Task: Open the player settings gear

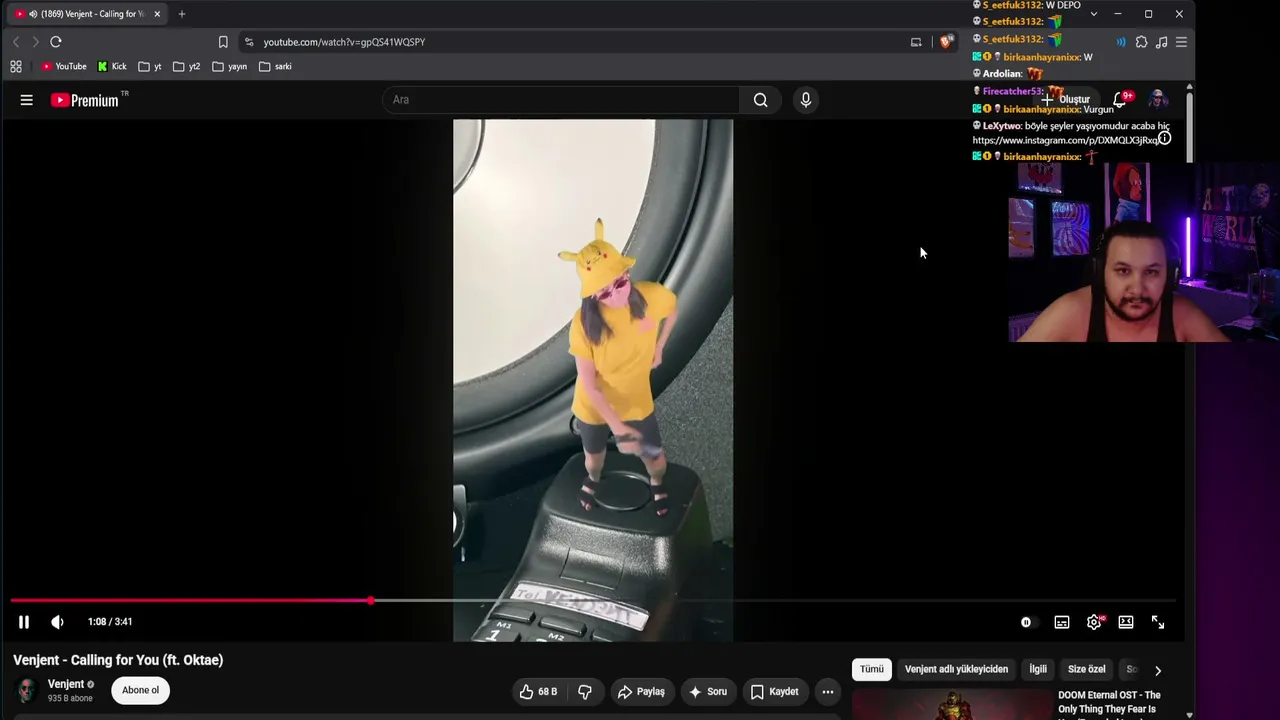Action: tap(1094, 622)
